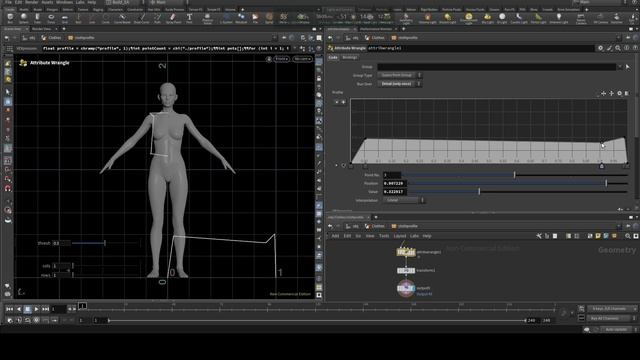Select the Box shelf tool

point(10,18)
